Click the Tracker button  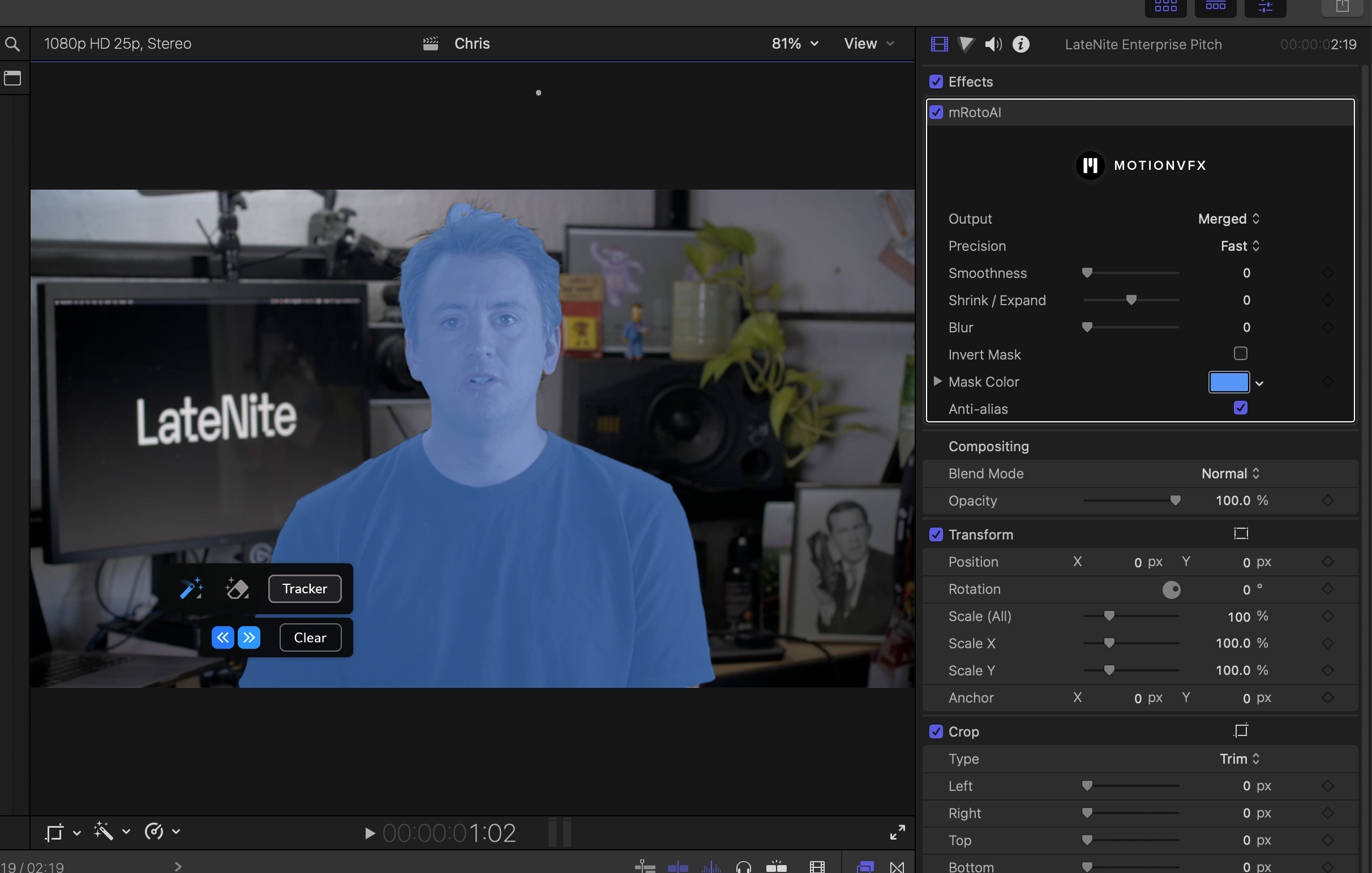click(x=305, y=588)
